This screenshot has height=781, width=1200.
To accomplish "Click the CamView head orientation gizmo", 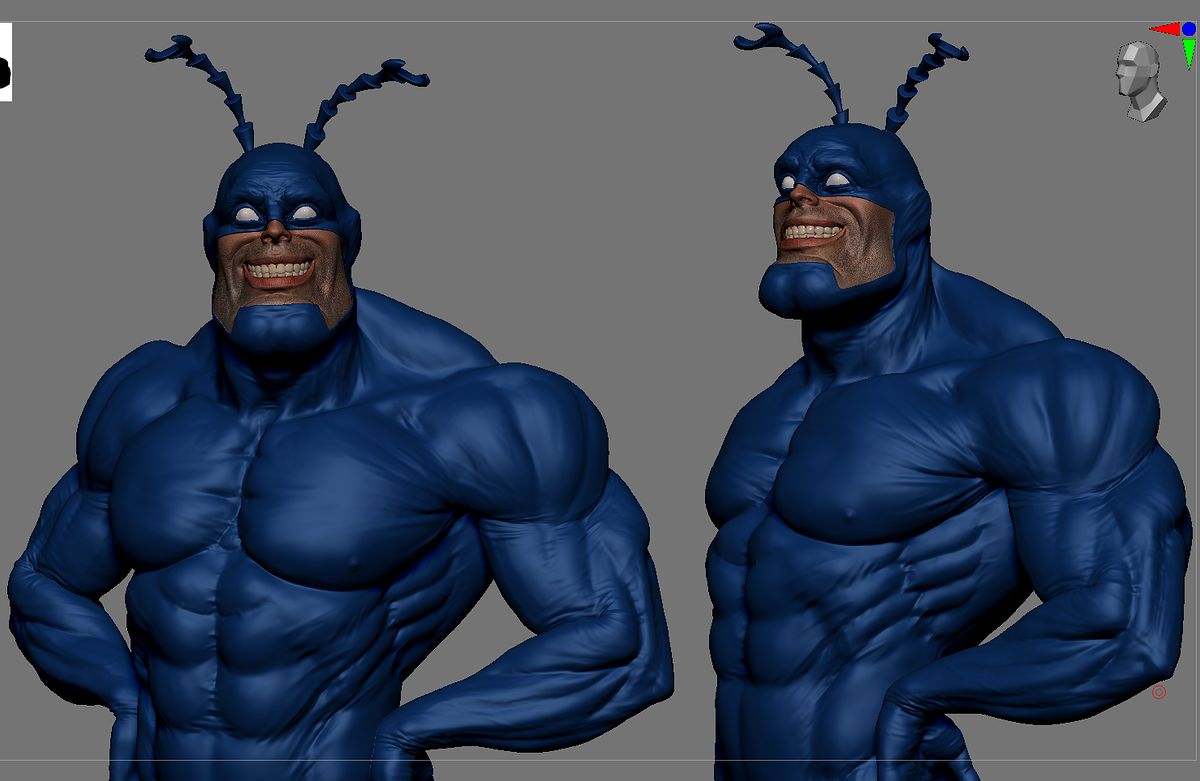I will pyautogui.click(x=1141, y=81).
